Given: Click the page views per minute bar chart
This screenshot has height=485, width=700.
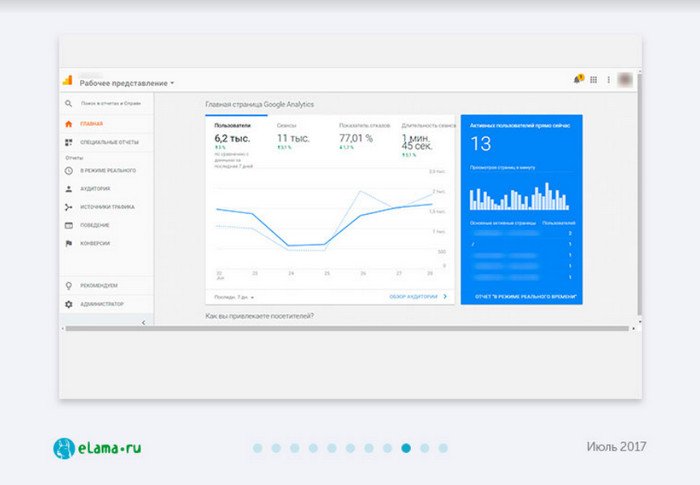Looking at the screenshot, I should [x=519, y=196].
